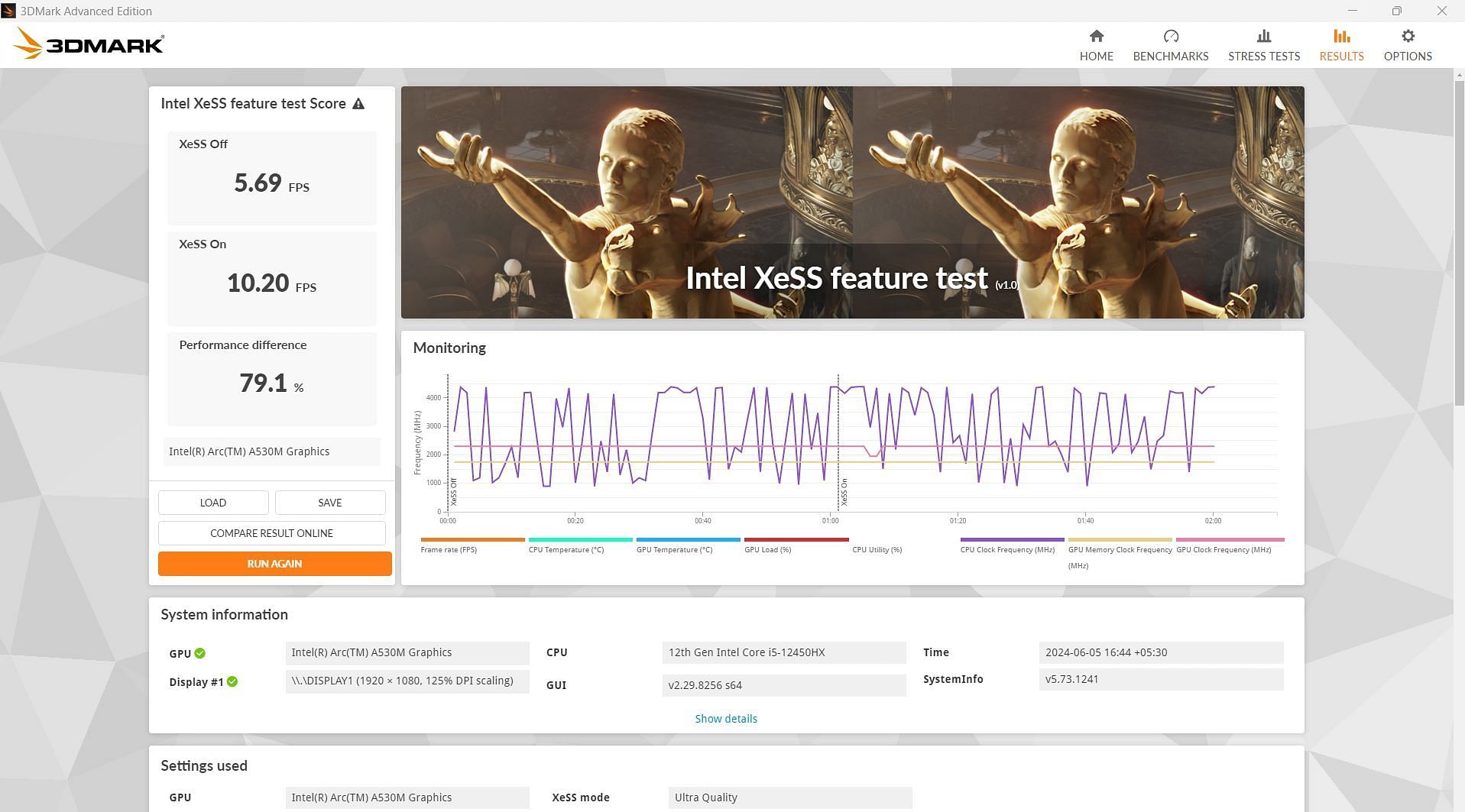This screenshot has width=1465, height=812.
Task: Restore down the 3DMark window
Action: [1396, 11]
